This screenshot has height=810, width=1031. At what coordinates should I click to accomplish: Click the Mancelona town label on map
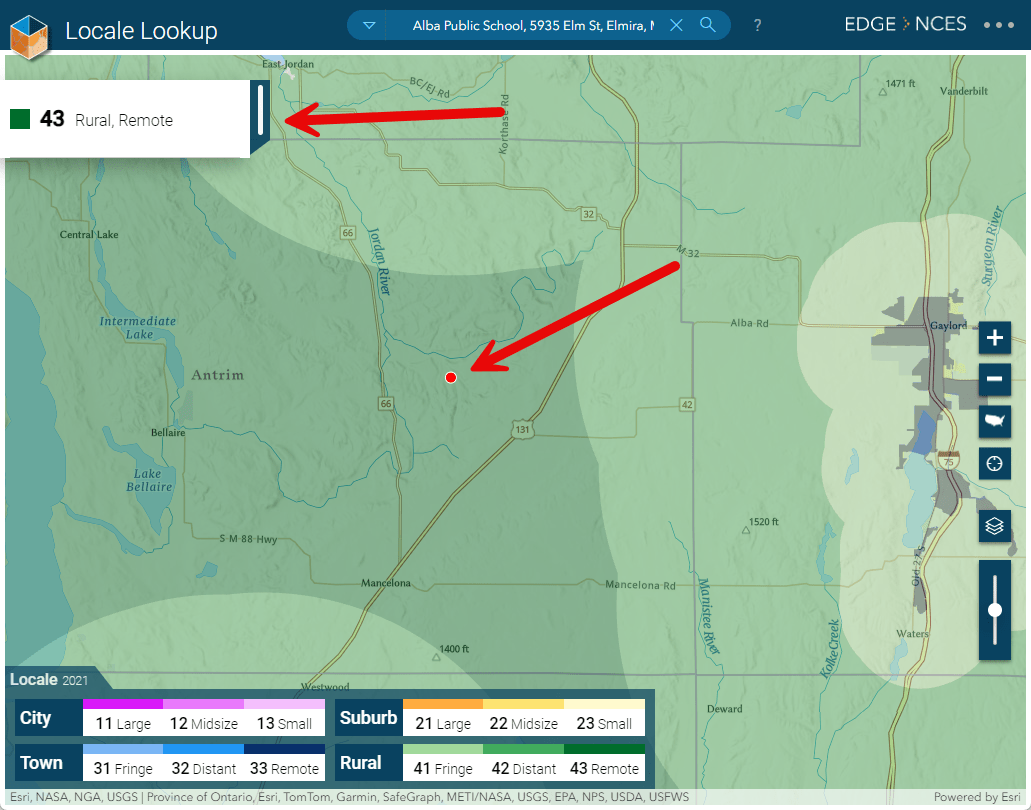(x=386, y=583)
